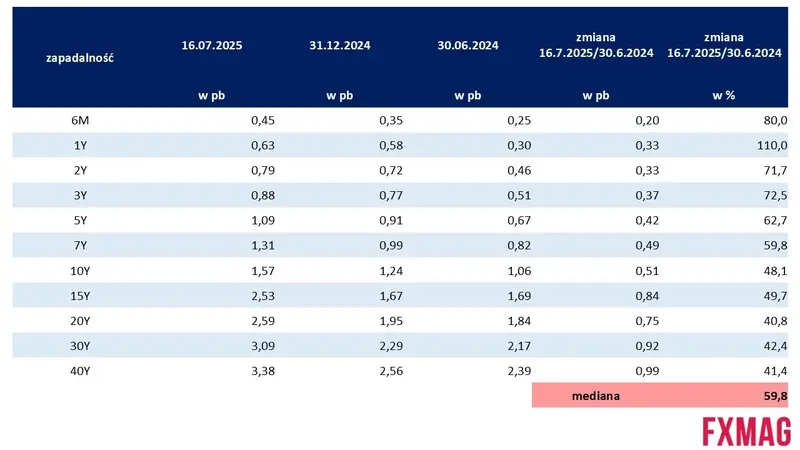The image size is (800, 450).
Task: Select the 3,38 value in 40Y row
Action: click(x=263, y=371)
